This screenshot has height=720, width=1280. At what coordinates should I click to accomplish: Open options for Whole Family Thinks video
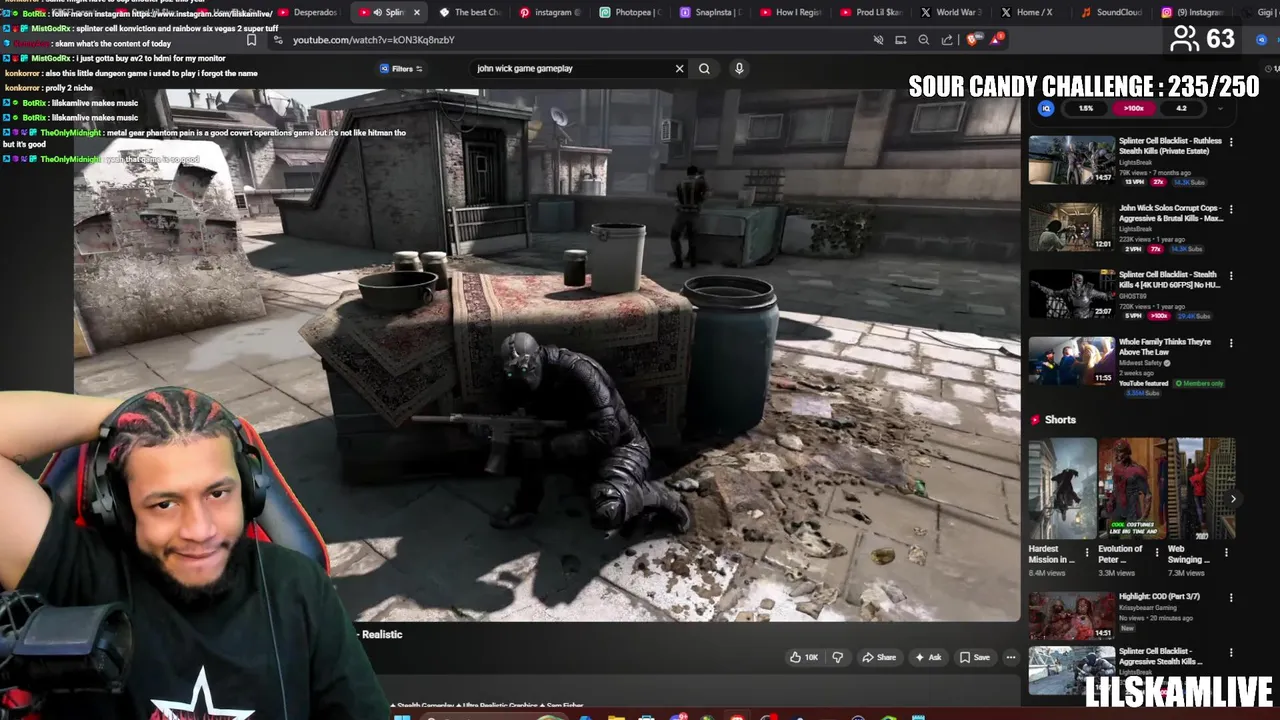(x=1231, y=343)
